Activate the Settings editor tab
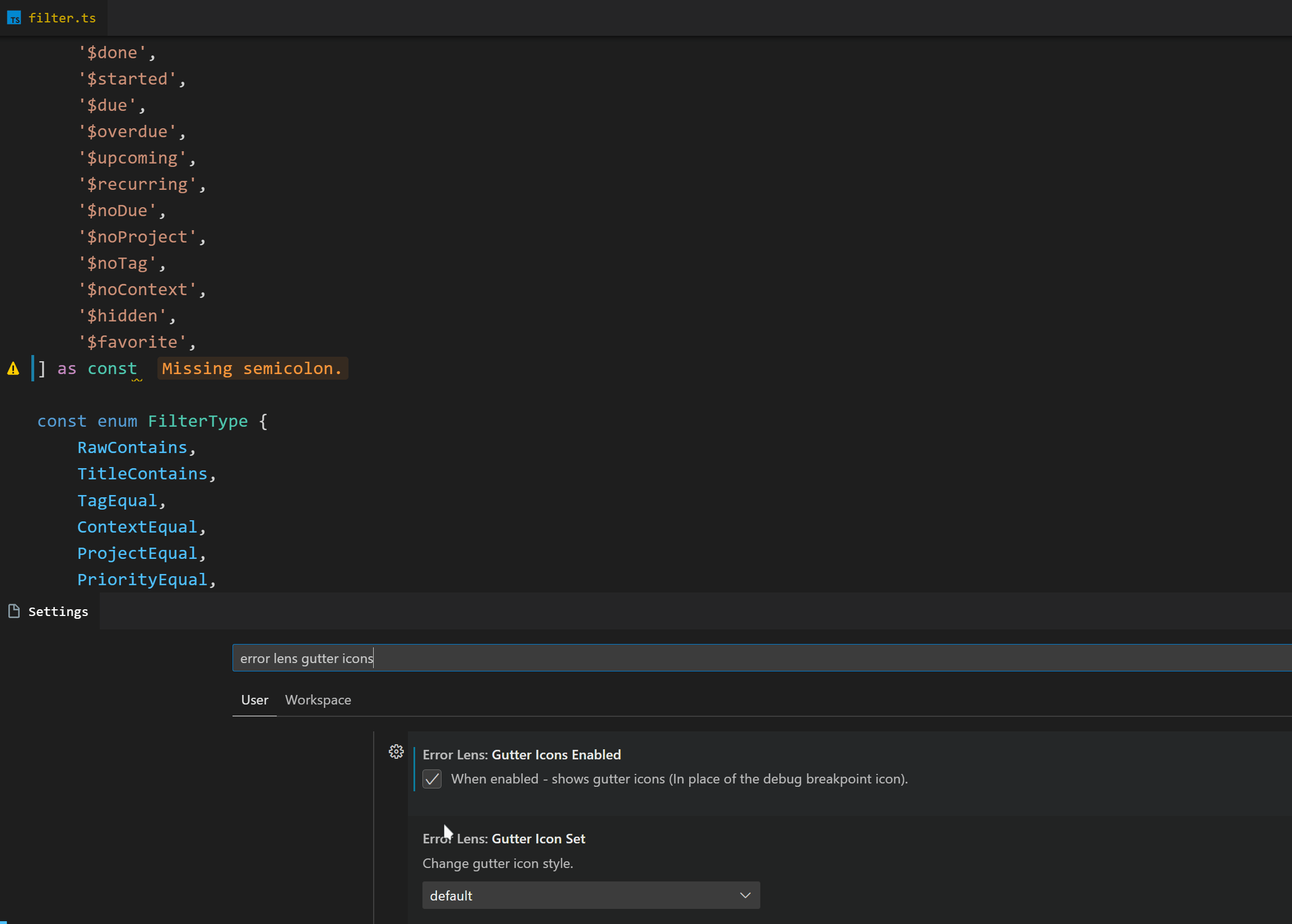Image resolution: width=1292 pixels, height=924 pixels. (58, 612)
